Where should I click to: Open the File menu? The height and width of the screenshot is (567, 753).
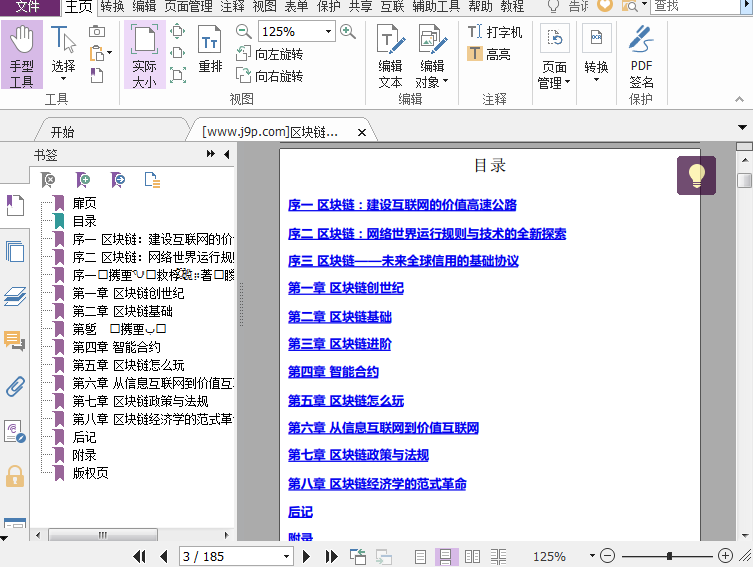29,7
